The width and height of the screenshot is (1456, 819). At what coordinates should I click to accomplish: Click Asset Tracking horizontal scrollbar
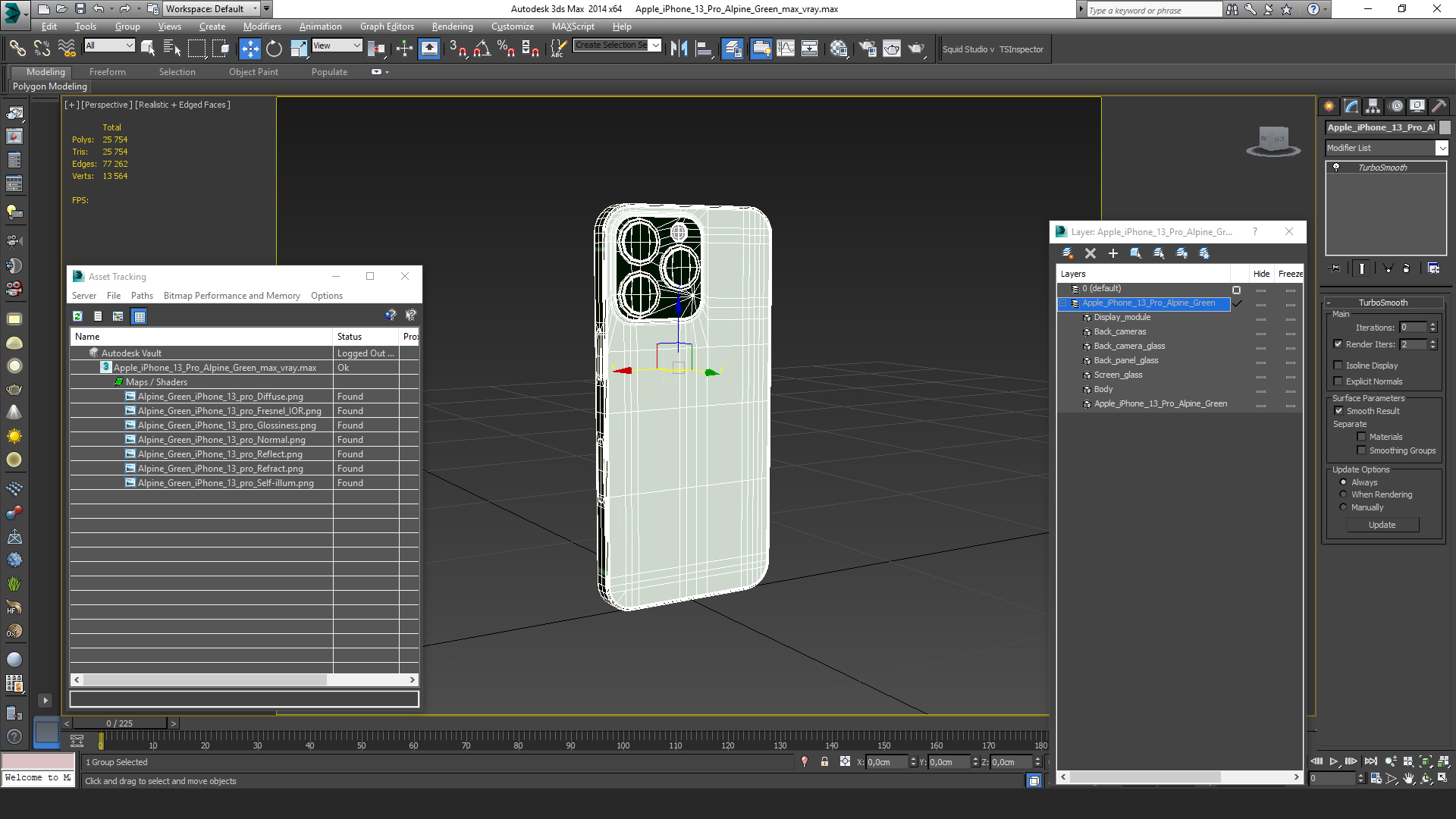click(244, 680)
